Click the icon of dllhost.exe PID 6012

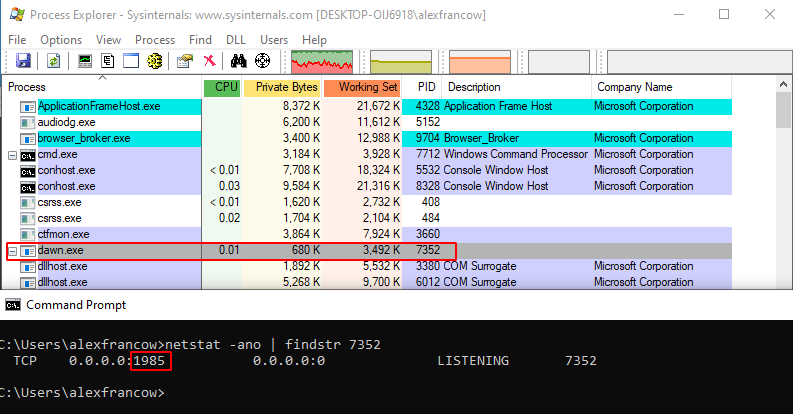pos(27,283)
